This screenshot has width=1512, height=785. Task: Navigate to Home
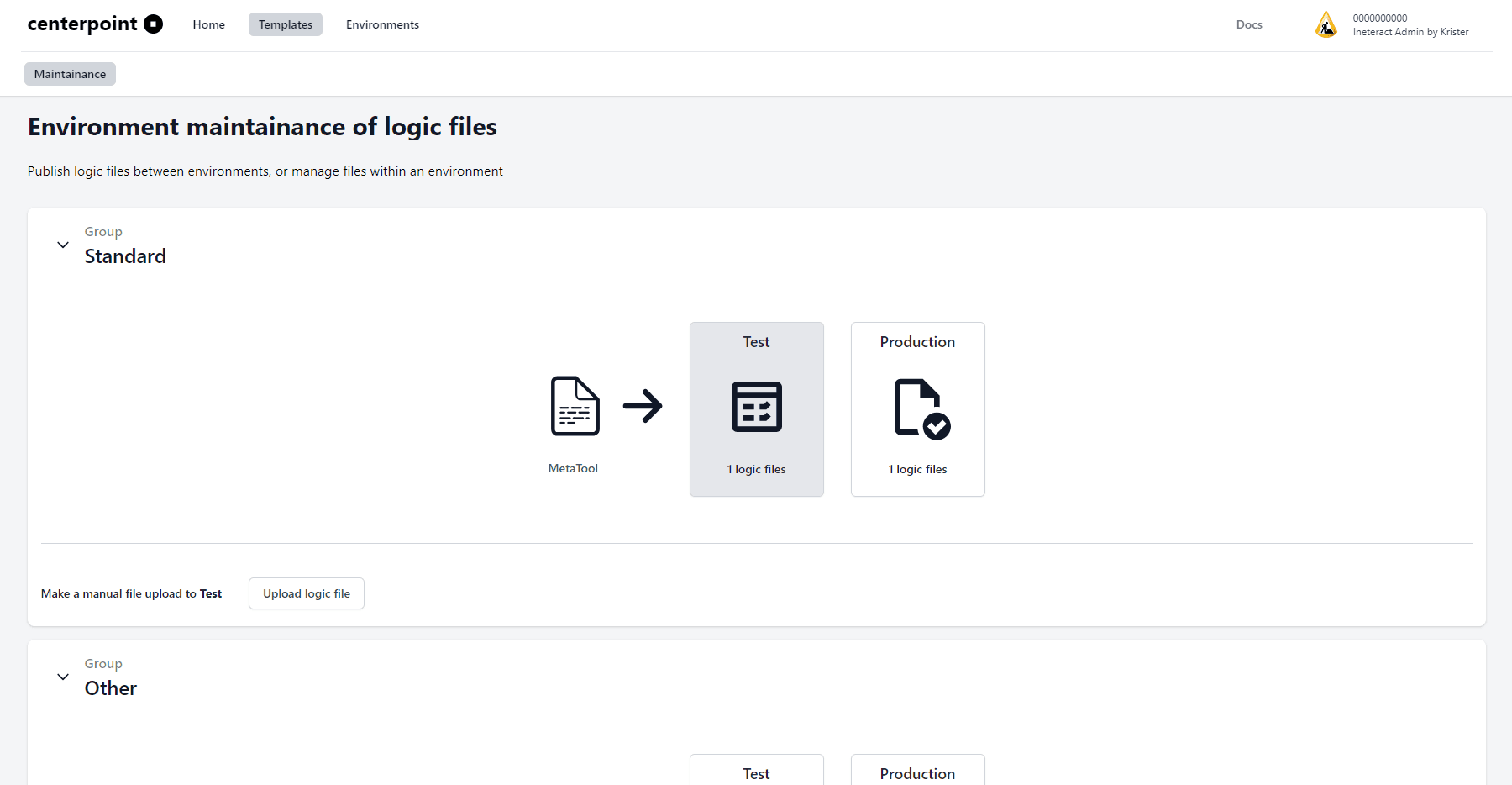click(x=208, y=24)
